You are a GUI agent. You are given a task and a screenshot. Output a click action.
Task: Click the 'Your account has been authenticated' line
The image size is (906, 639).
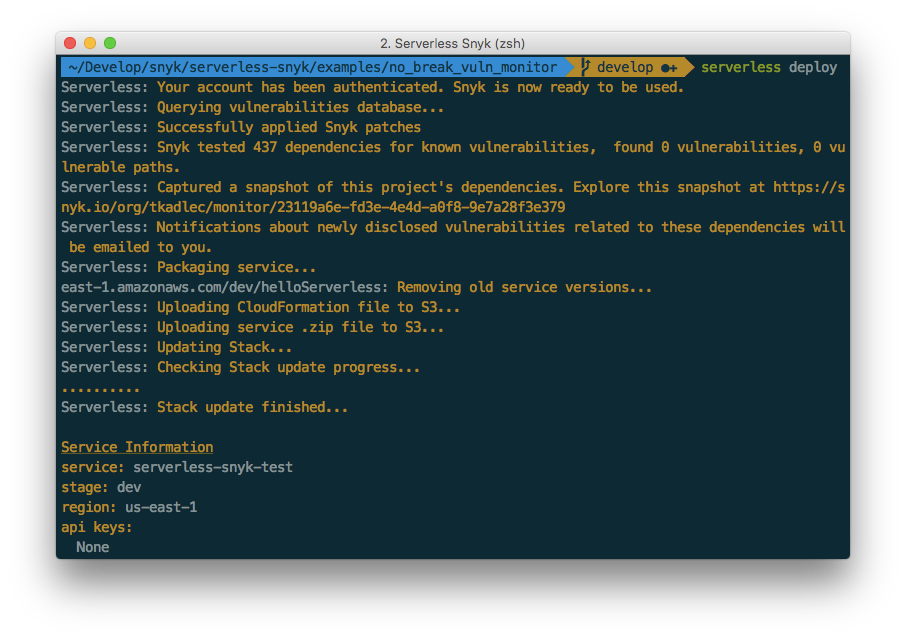(372, 87)
